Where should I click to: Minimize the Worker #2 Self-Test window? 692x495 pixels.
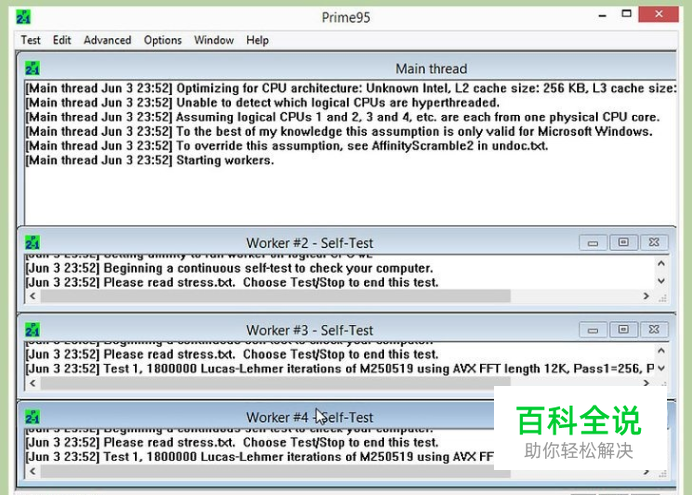pos(593,243)
